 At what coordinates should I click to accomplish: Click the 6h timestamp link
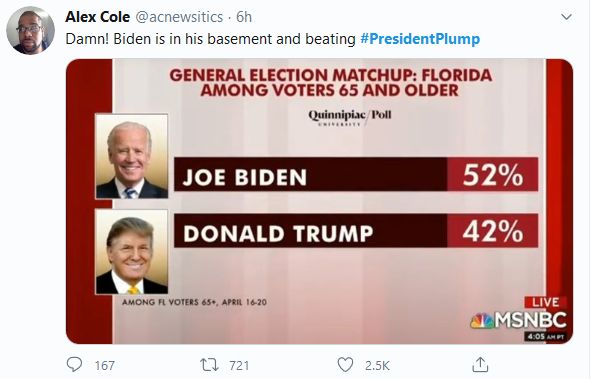pos(244,17)
